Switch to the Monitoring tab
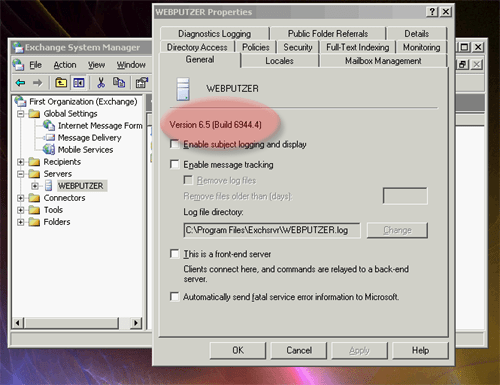 [421, 47]
